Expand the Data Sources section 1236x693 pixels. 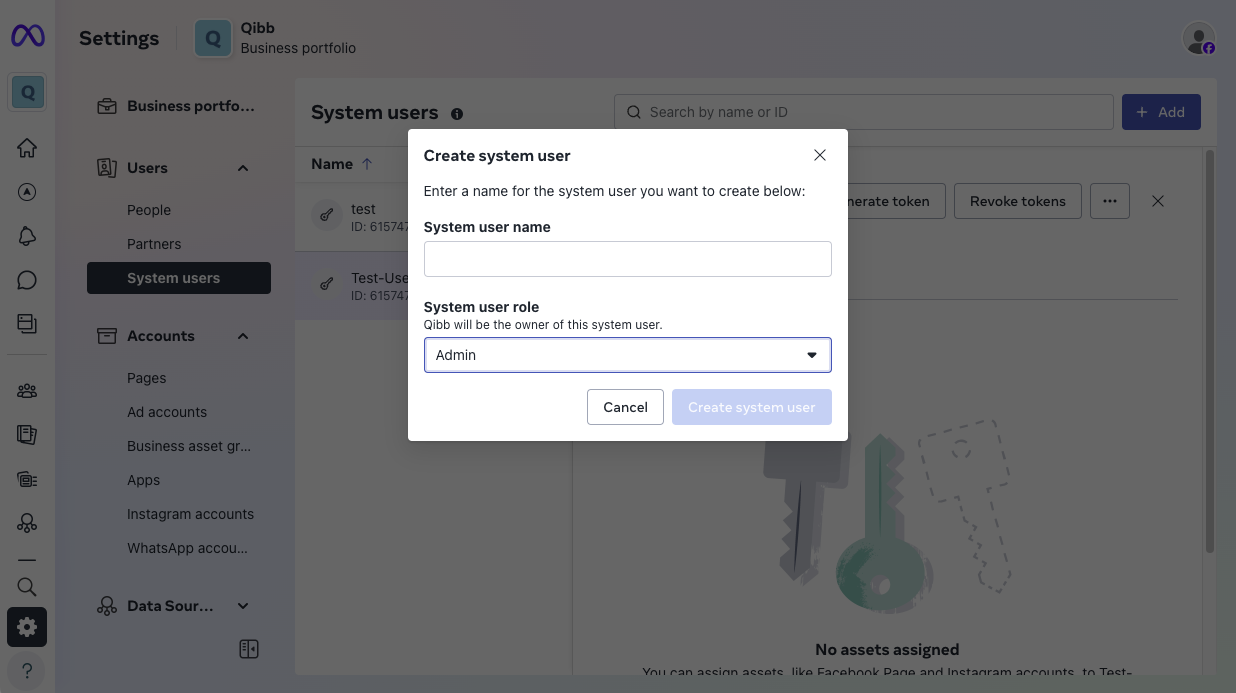pyautogui.click(x=242, y=605)
